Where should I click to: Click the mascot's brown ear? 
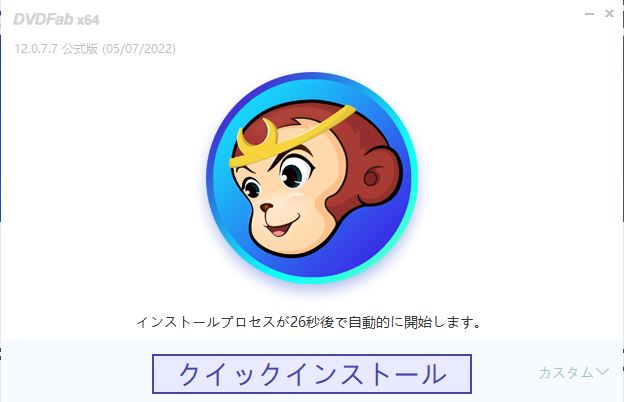coord(378,175)
